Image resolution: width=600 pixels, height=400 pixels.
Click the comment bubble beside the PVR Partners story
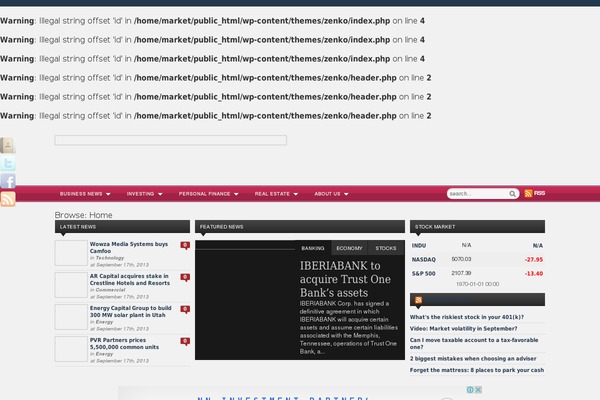tap(185, 341)
